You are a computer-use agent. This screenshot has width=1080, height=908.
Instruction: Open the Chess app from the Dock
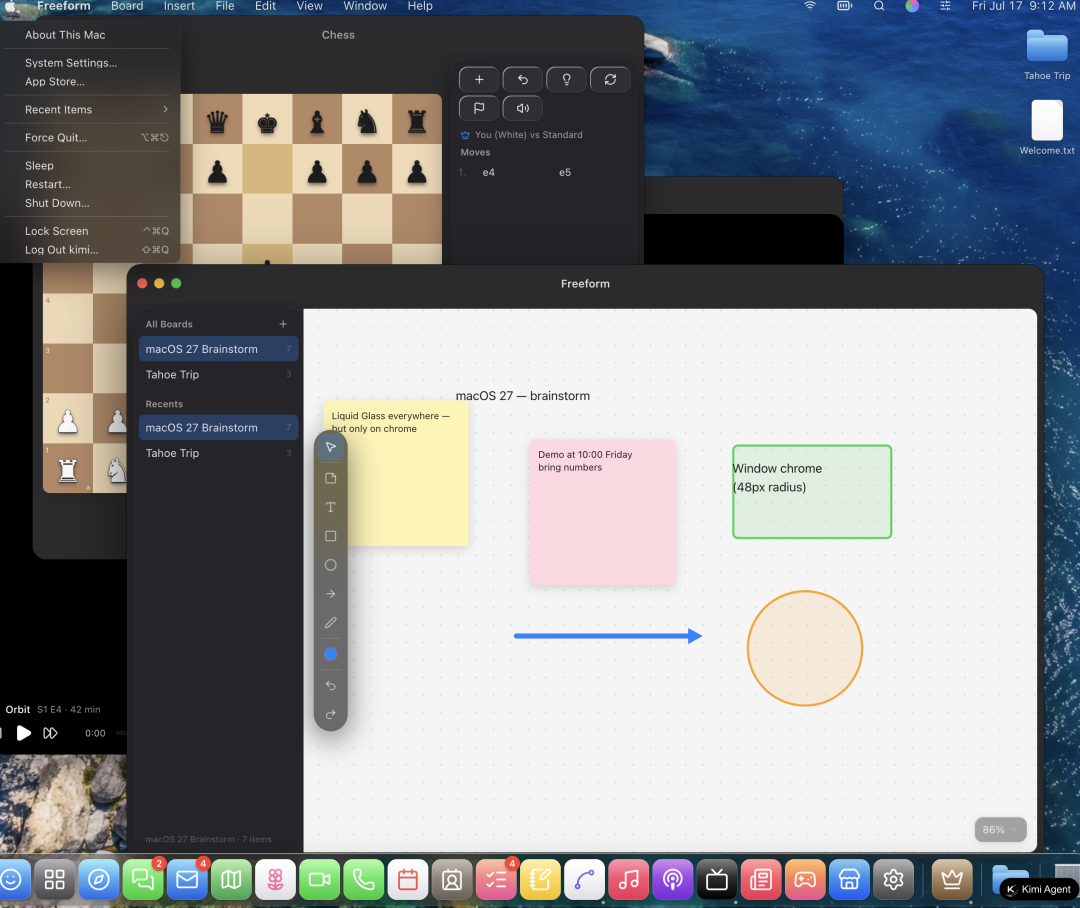coord(952,880)
